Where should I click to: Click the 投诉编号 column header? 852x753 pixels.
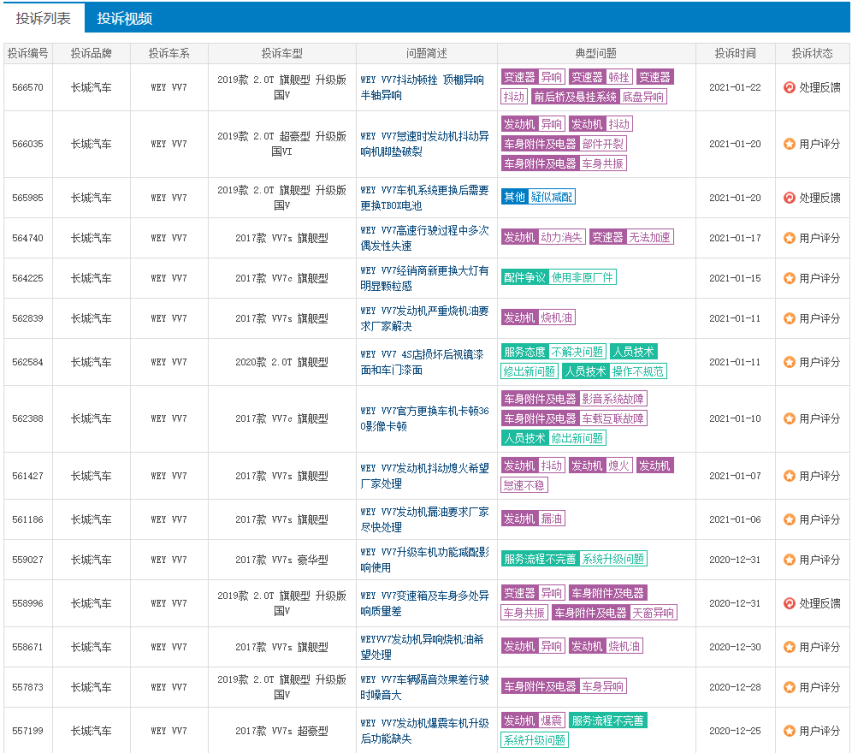28,53
